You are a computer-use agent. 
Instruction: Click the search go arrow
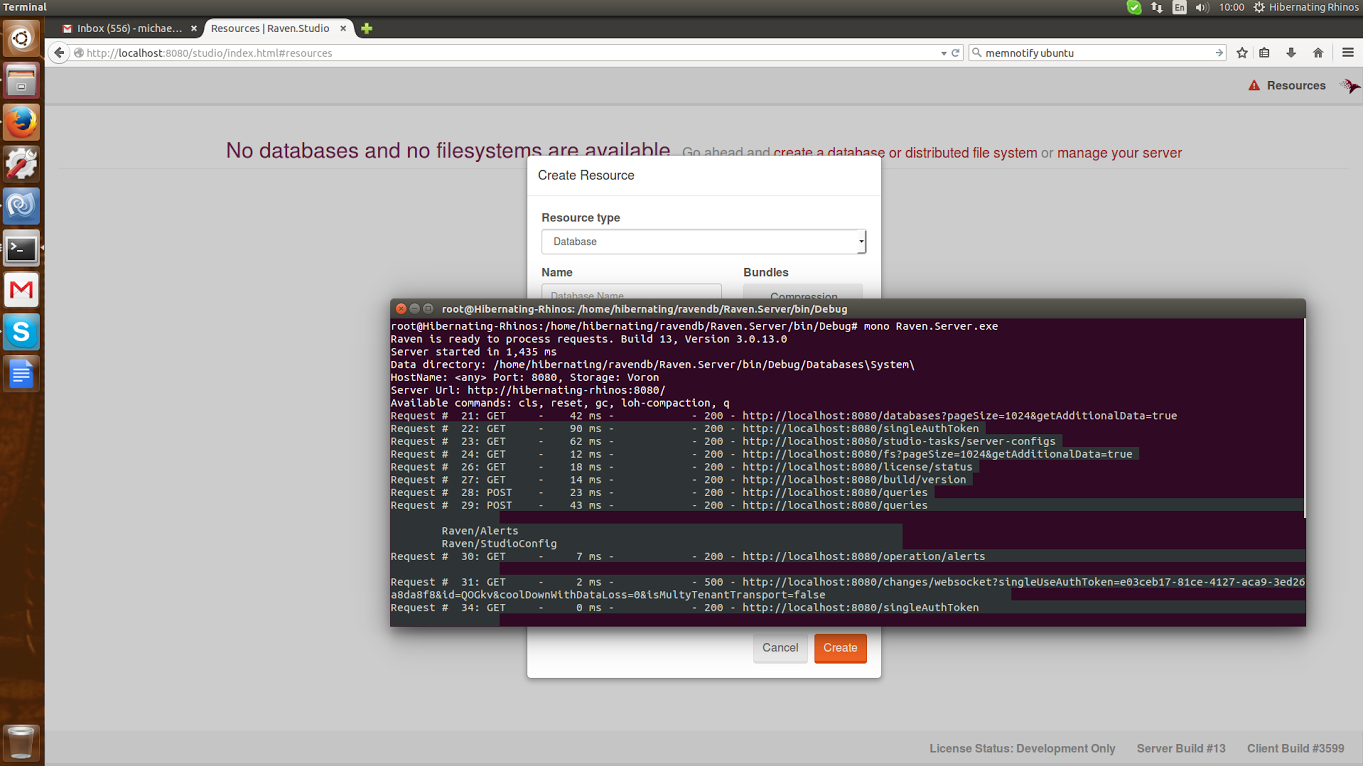coord(1219,53)
